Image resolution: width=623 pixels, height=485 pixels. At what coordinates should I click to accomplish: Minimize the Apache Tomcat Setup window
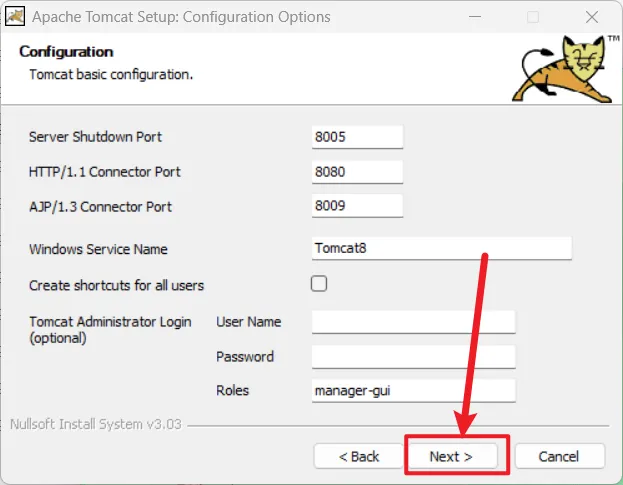[x=475, y=17]
